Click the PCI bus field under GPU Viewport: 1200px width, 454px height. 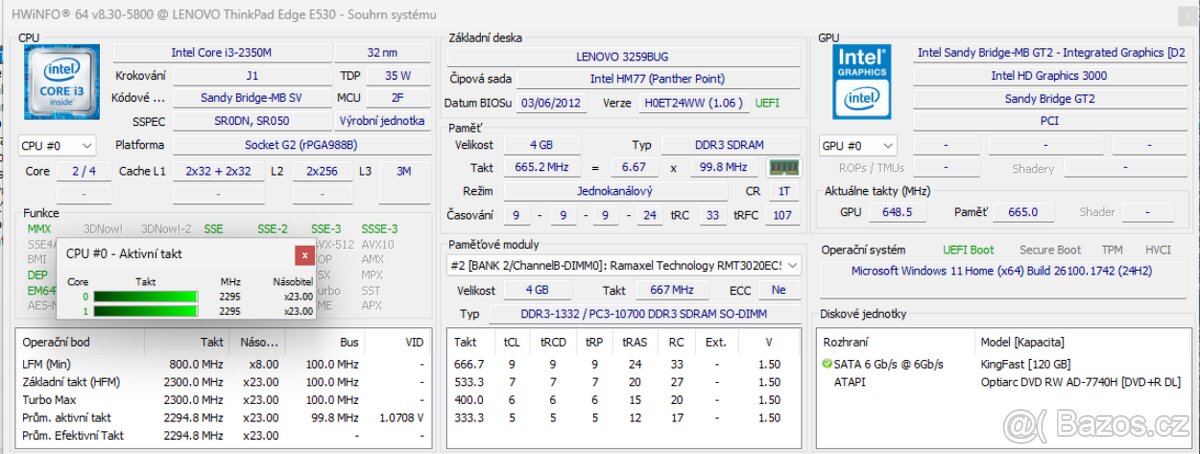(x=1049, y=121)
